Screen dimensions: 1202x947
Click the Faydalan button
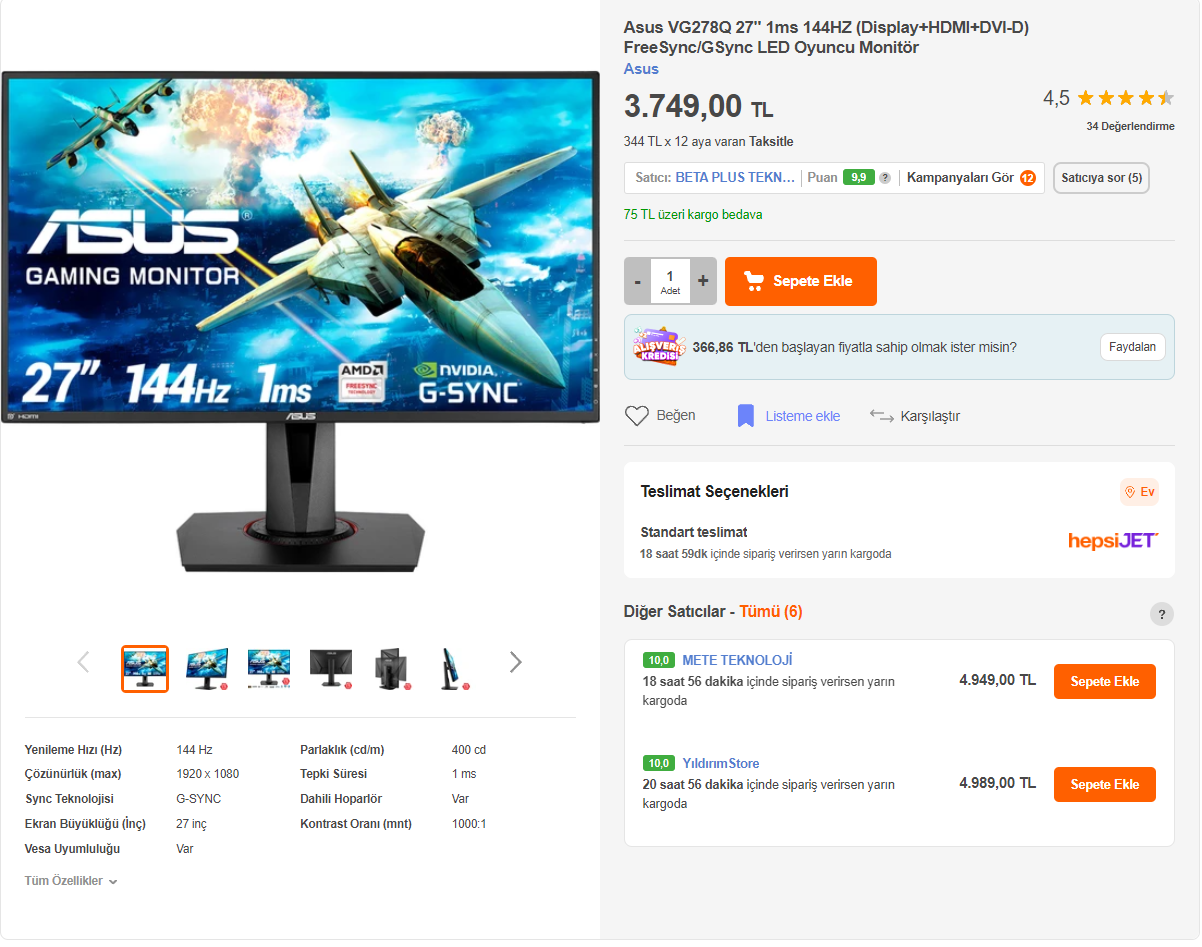[x=1132, y=347]
